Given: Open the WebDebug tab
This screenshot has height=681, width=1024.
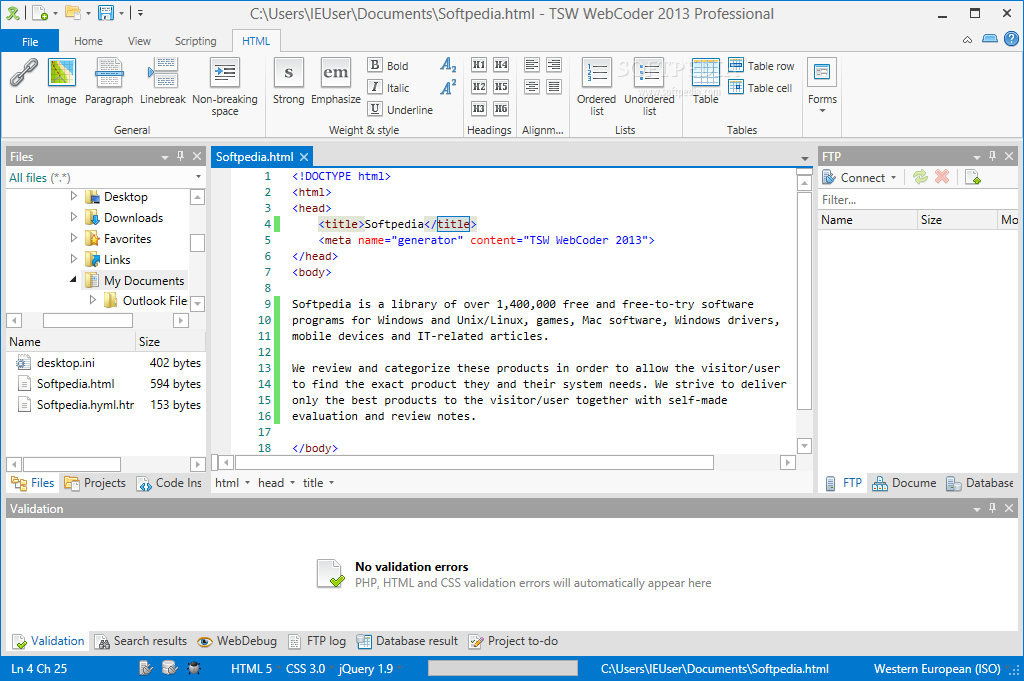Looking at the screenshot, I should [237, 641].
